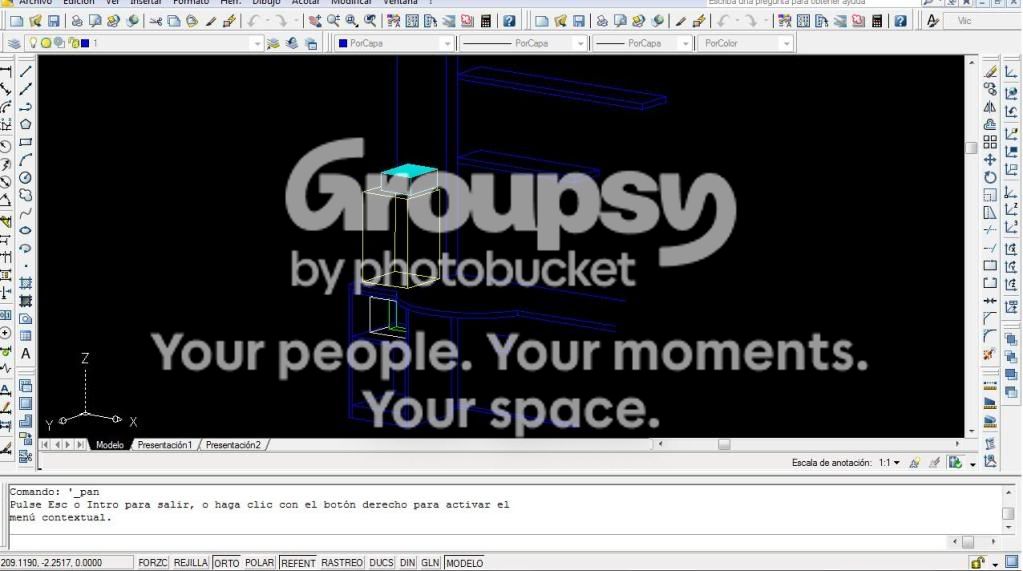Select the Array modify tool
This screenshot has height=571, width=1023.
990,142
